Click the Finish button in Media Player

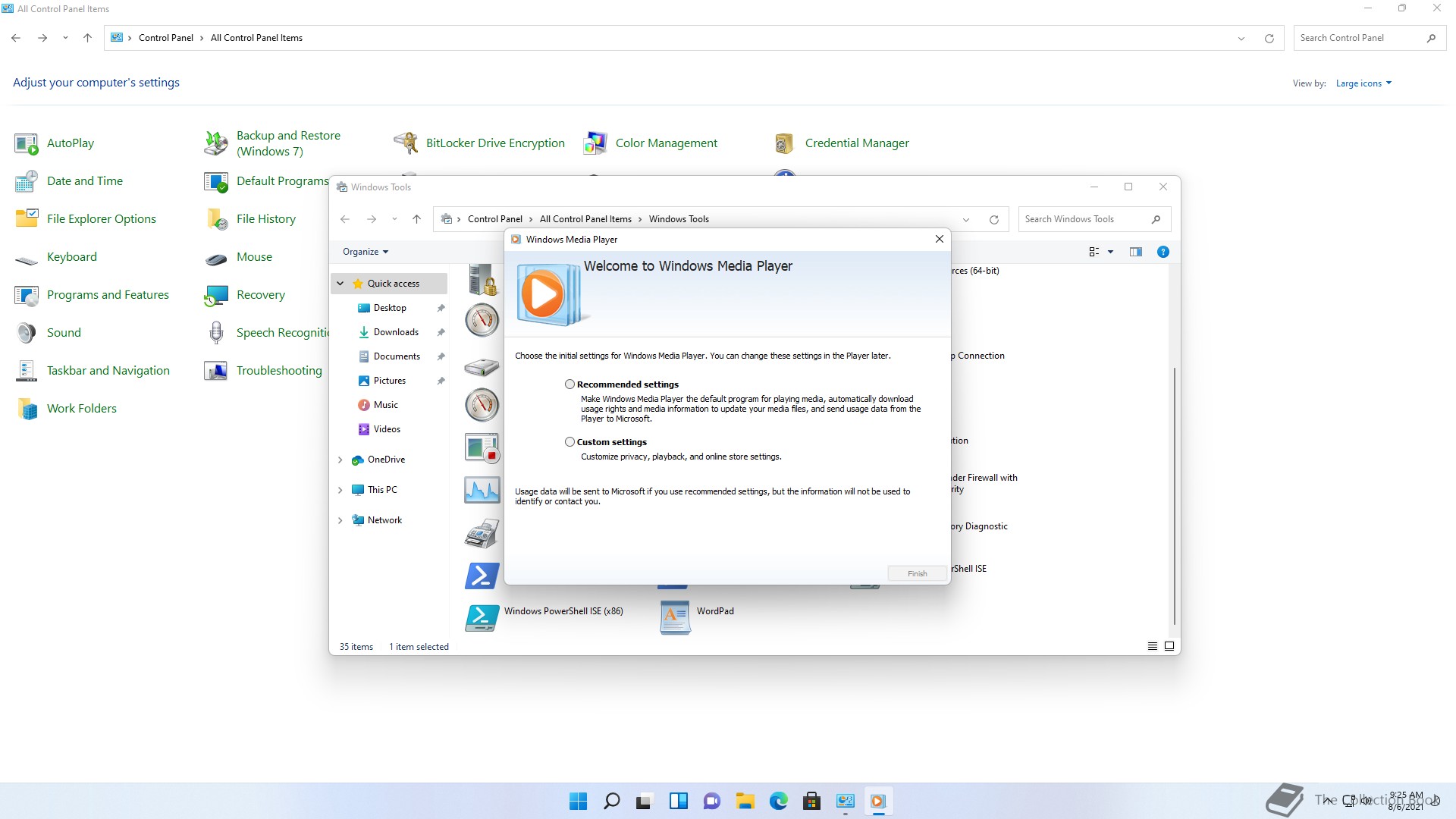pyautogui.click(x=917, y=573)
